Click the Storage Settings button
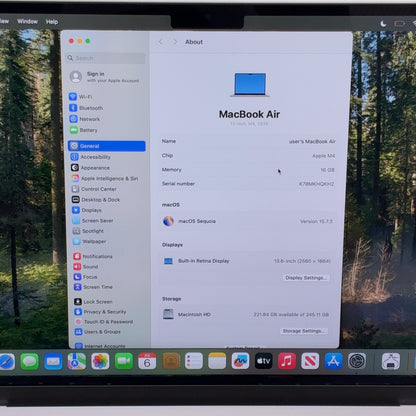Viewport: 416px width, 416px height. (303, 331)
